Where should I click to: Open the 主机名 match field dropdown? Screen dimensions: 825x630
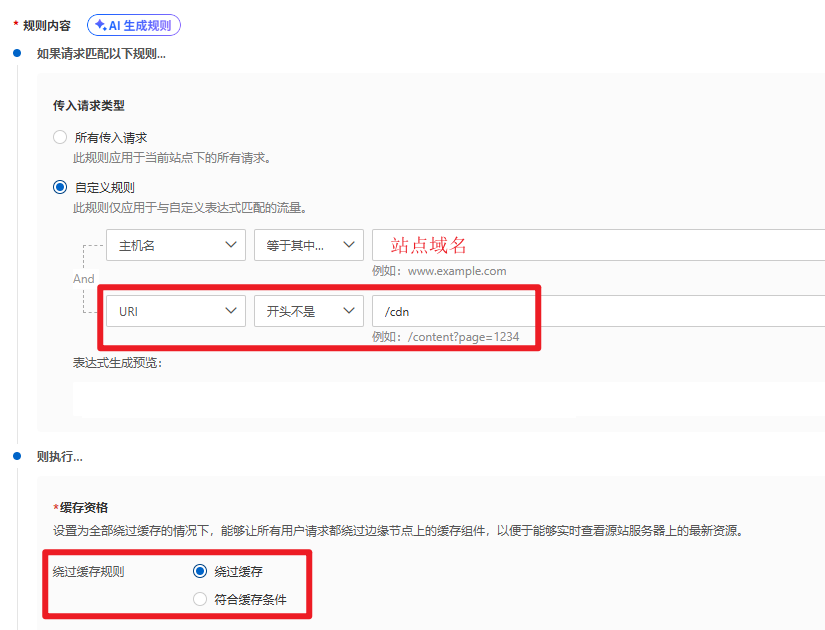175,245
